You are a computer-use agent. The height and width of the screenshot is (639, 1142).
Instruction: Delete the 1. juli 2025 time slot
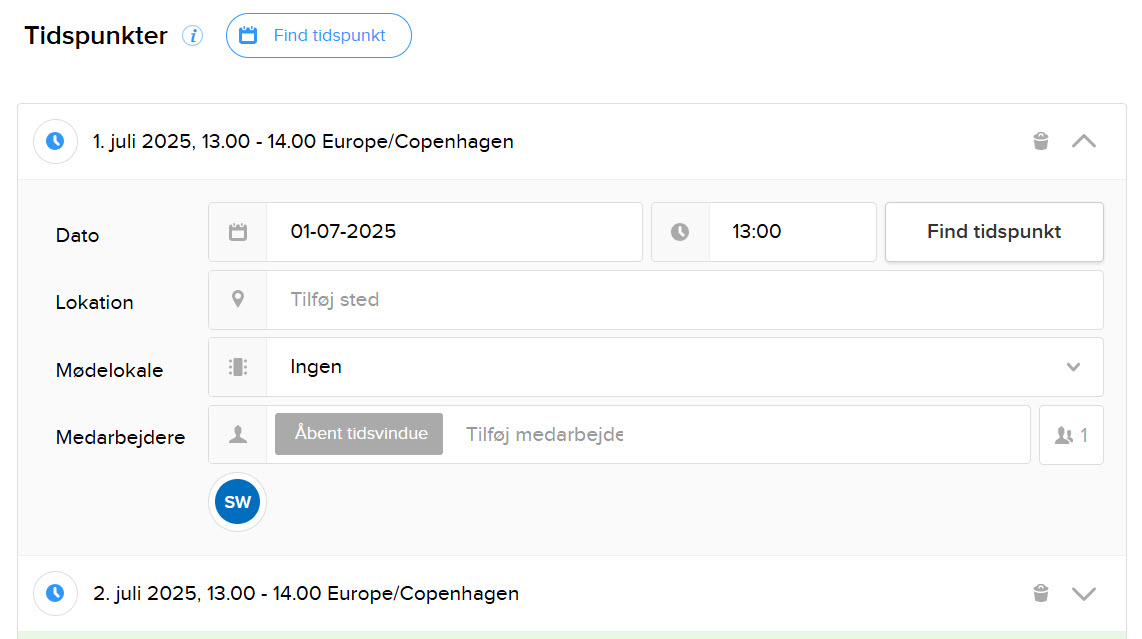point(1041,141)
